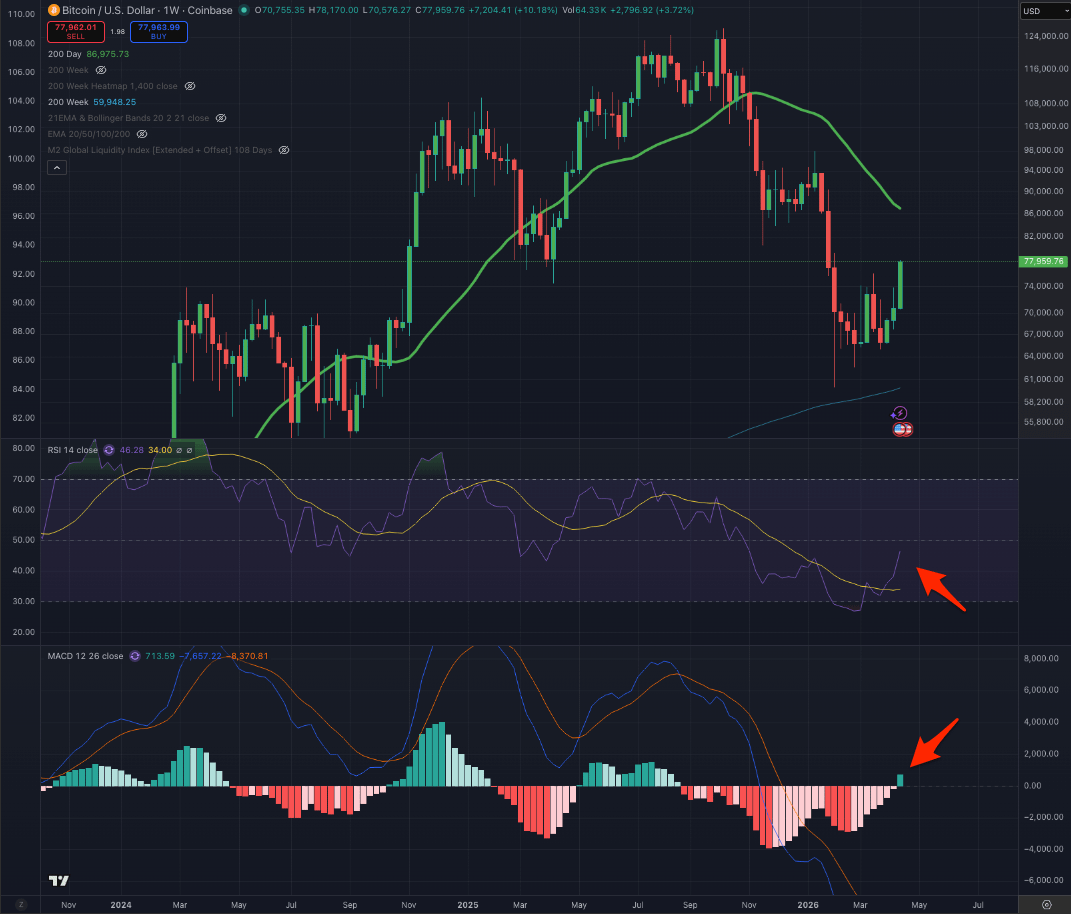Click the open value O70,755.35
1071x914 pixels.
[x=280, y=10]
